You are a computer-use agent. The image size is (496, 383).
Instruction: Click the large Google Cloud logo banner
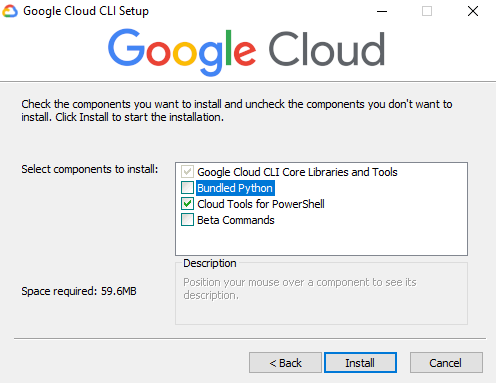click(247, 51)
